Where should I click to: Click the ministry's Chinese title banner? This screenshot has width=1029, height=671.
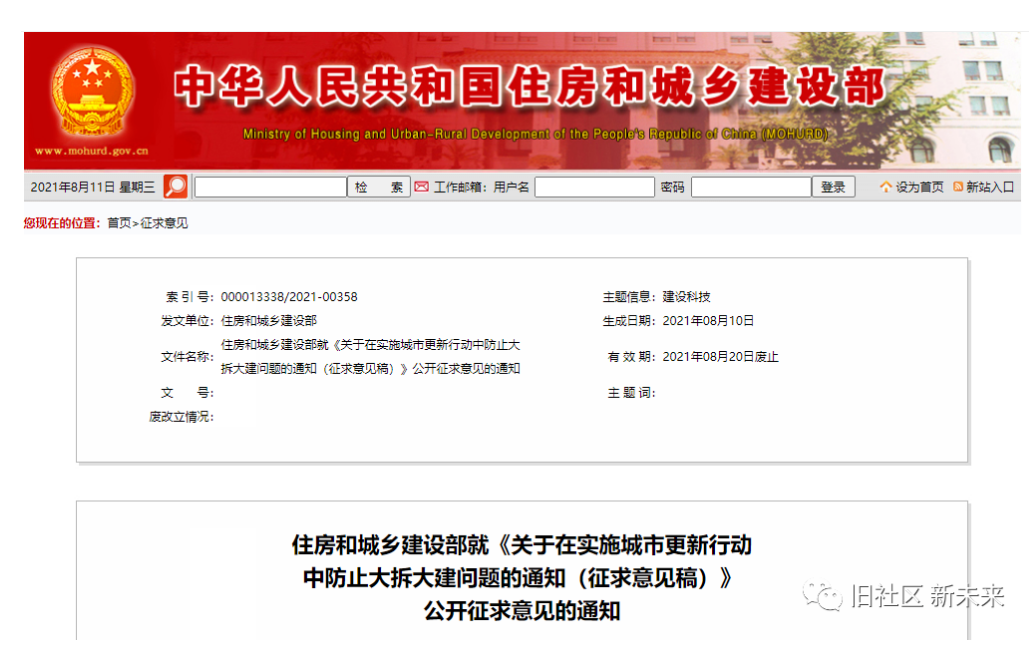point(529,88)
